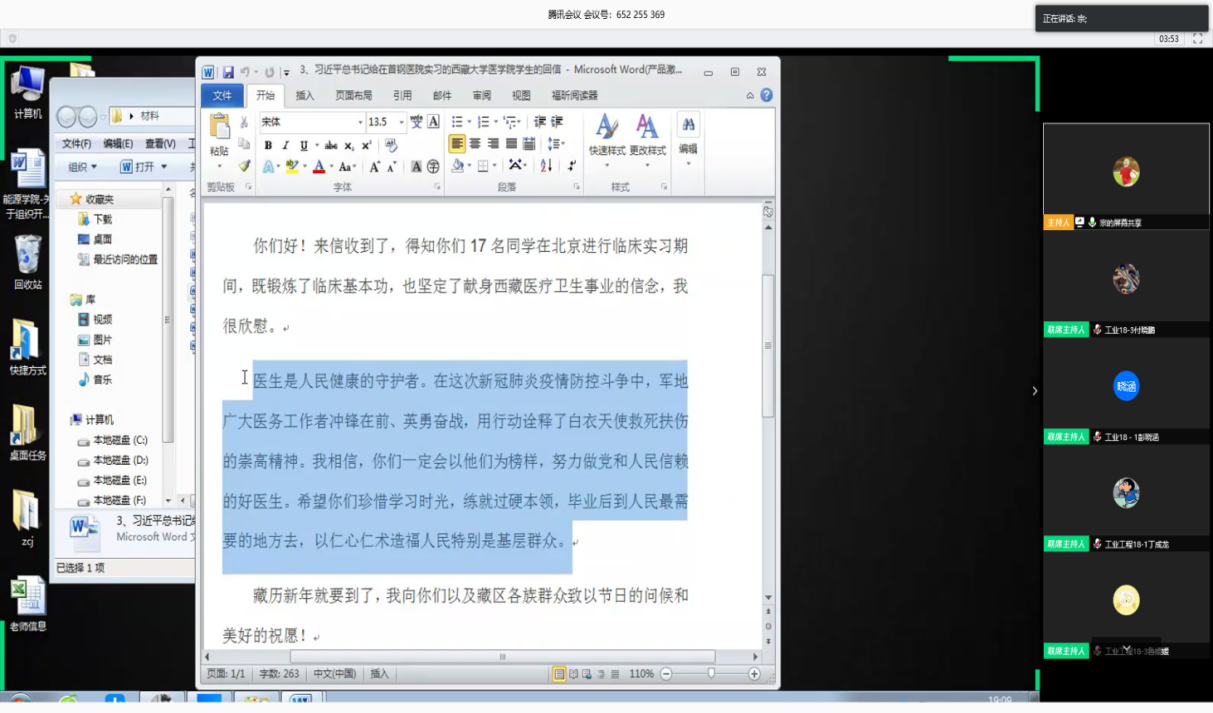This screenshot has width=1213, height=713.
Task: Toggle the 插入 insert mode in status bar
Action: [380, 674]
